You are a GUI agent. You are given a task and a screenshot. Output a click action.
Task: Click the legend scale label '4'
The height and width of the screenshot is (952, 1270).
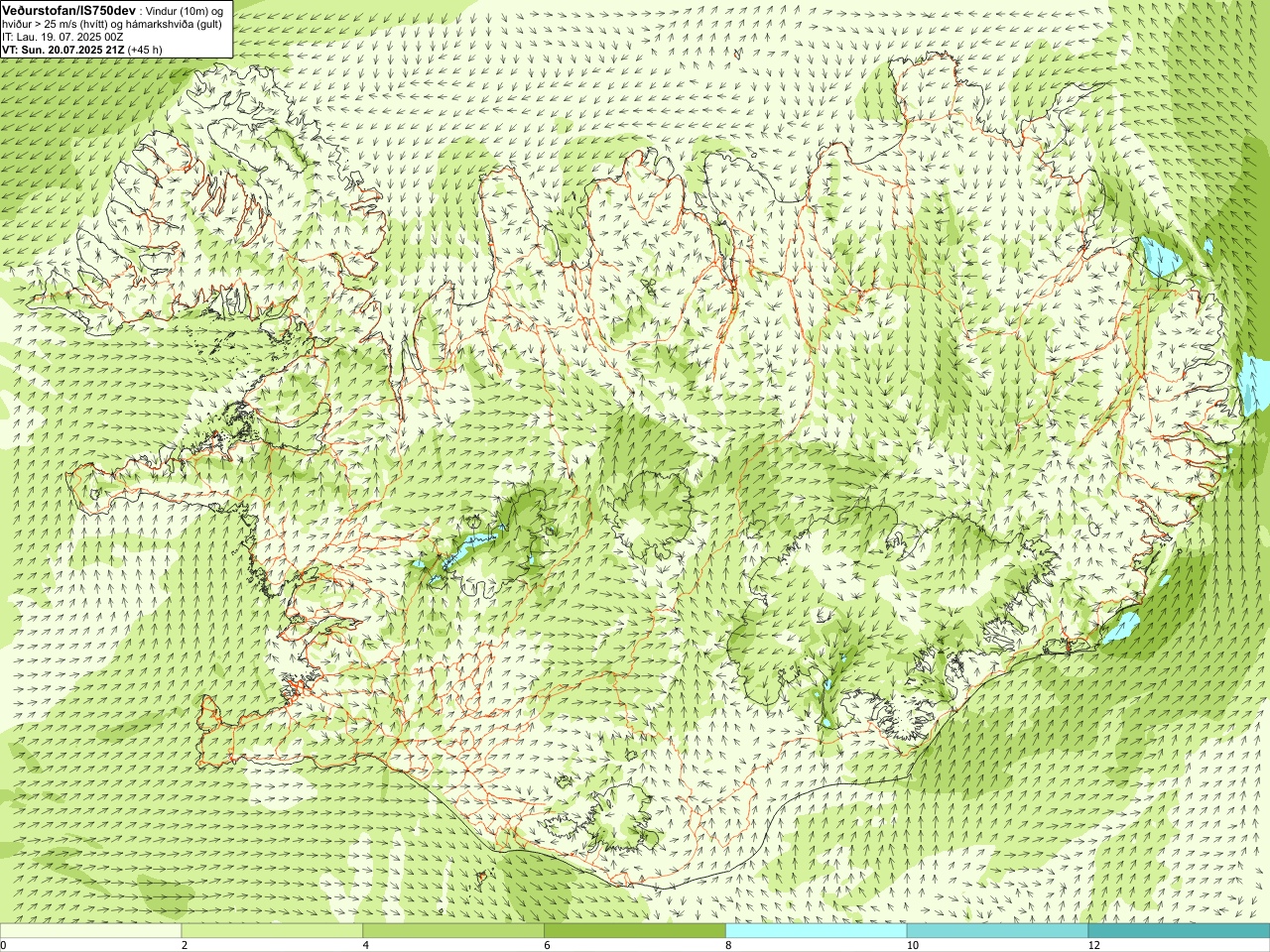366,945
